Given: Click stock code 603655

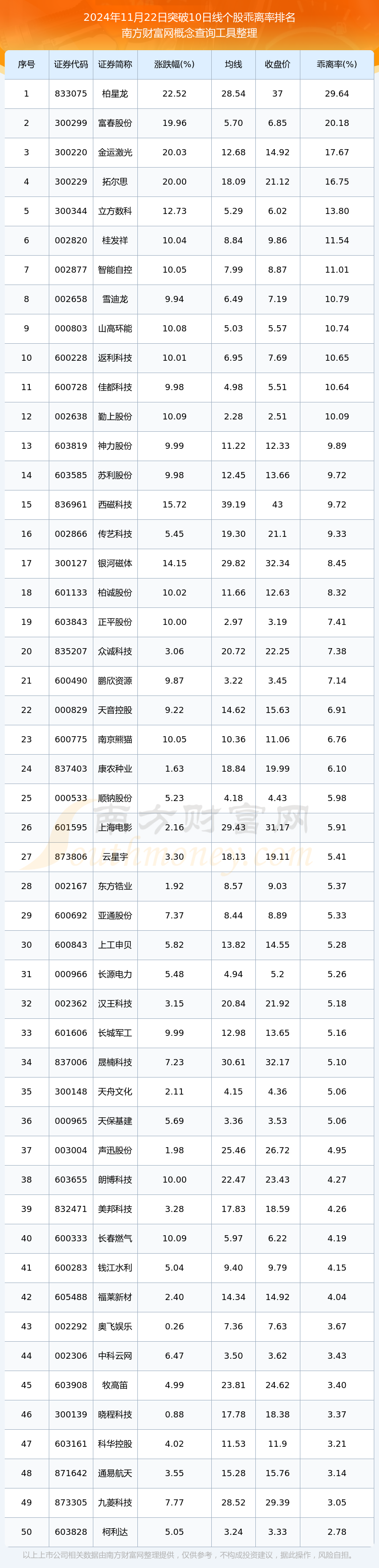Looking at the screenshot, I should tap(71, 1180).
